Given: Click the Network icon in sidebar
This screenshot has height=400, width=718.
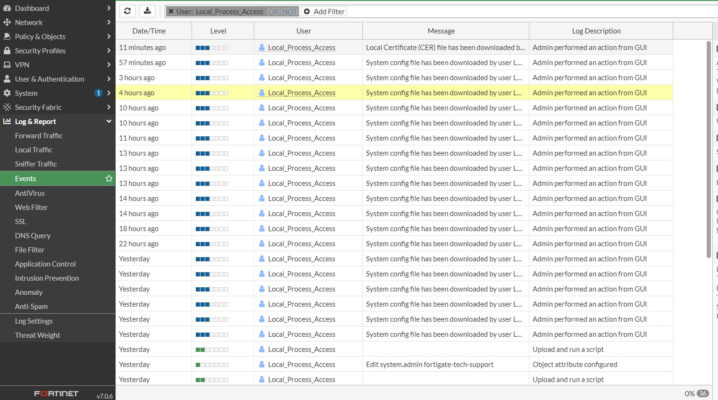Looking at the screenshot, I should click(x=7, y=22).
